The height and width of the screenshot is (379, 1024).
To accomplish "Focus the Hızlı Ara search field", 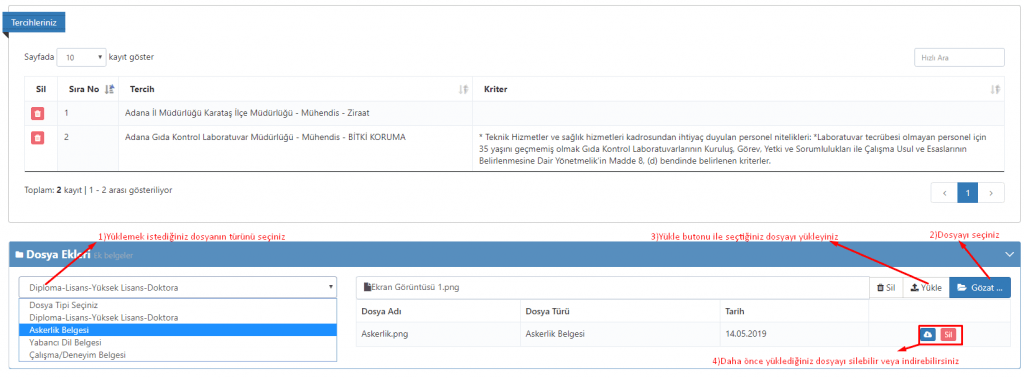I will pyautogui.click(x=959, y=58).
